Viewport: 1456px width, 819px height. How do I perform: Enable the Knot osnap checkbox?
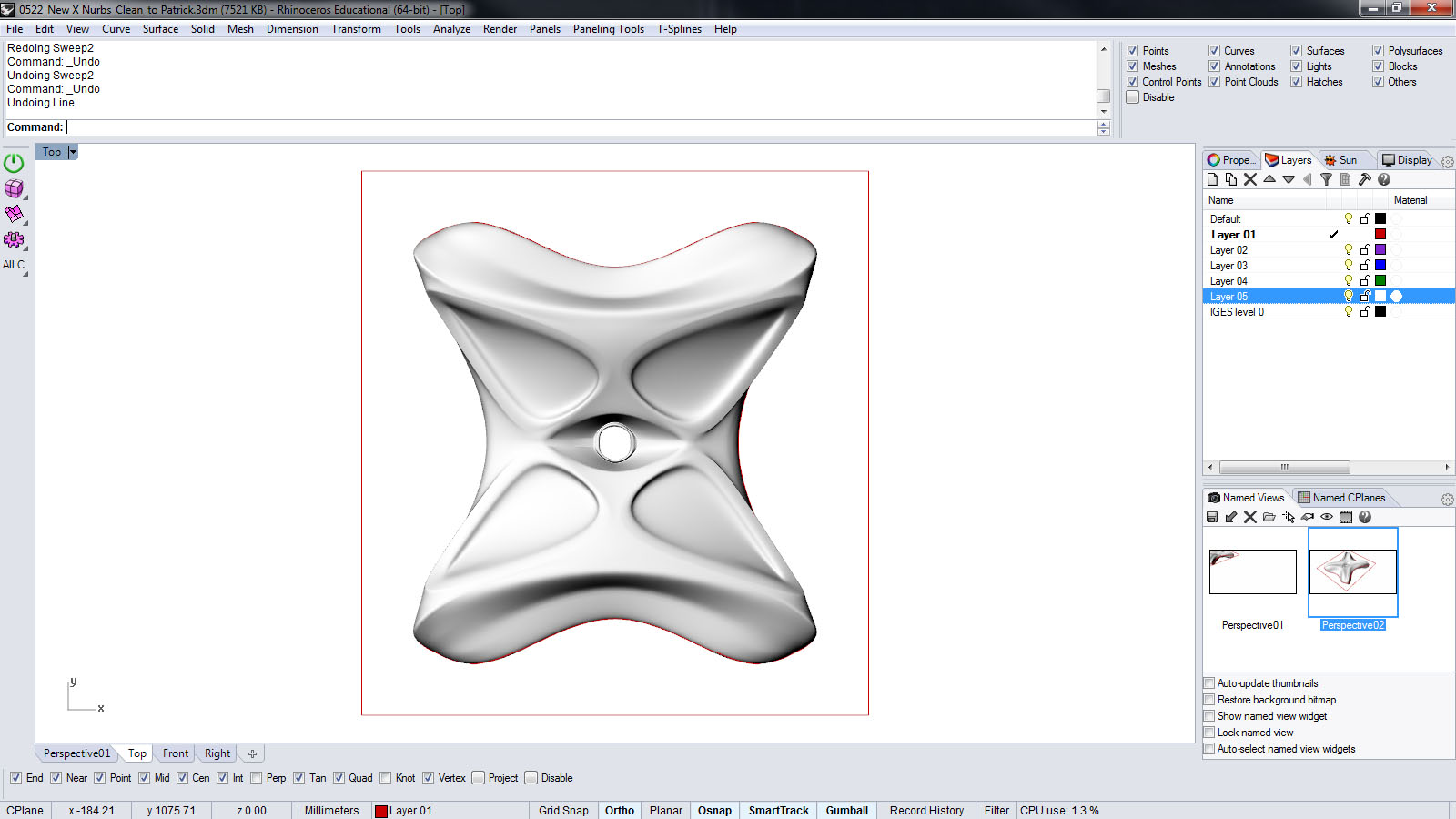[x=386, y=778]
